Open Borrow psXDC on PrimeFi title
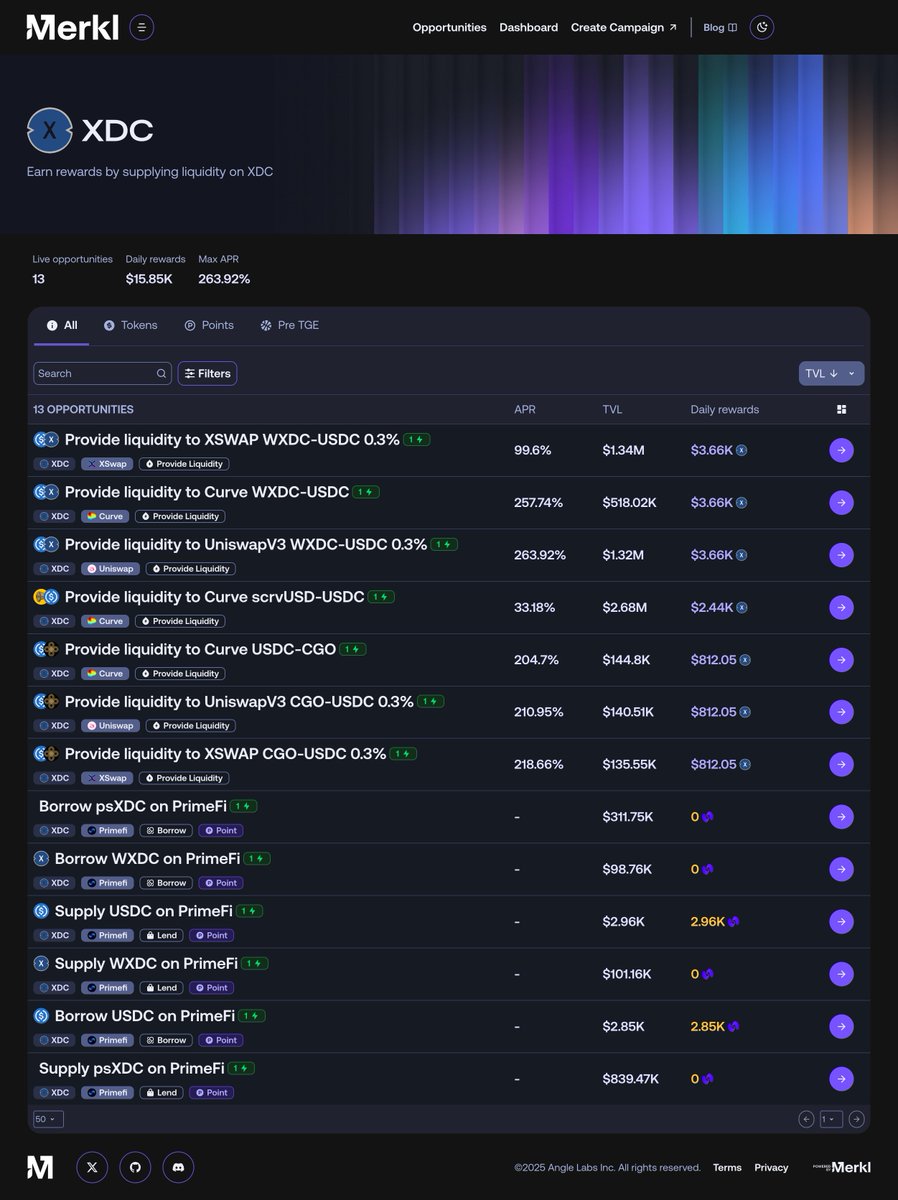Screen dimensions: 898x1200 point(133,806)
